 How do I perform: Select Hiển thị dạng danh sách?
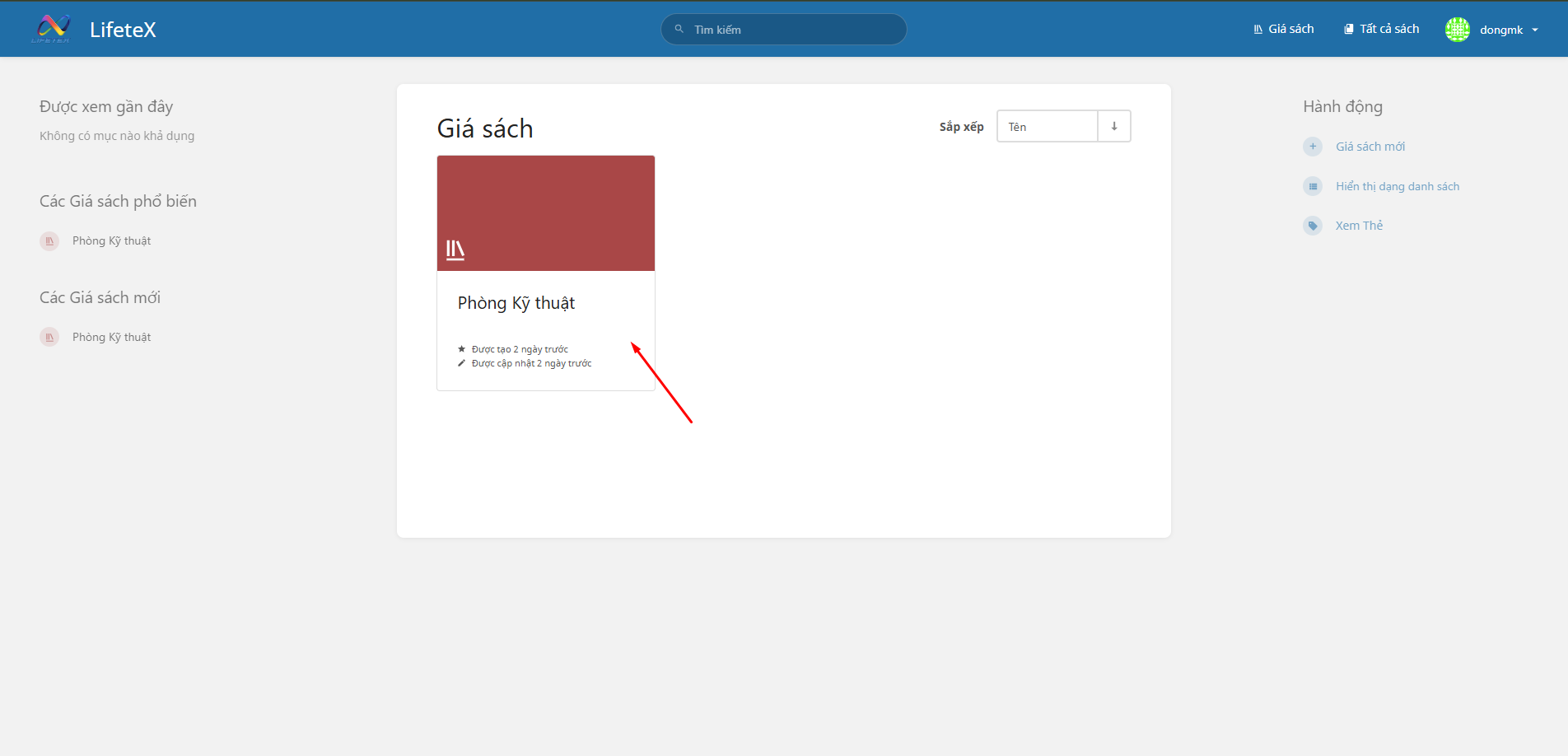1397,186
